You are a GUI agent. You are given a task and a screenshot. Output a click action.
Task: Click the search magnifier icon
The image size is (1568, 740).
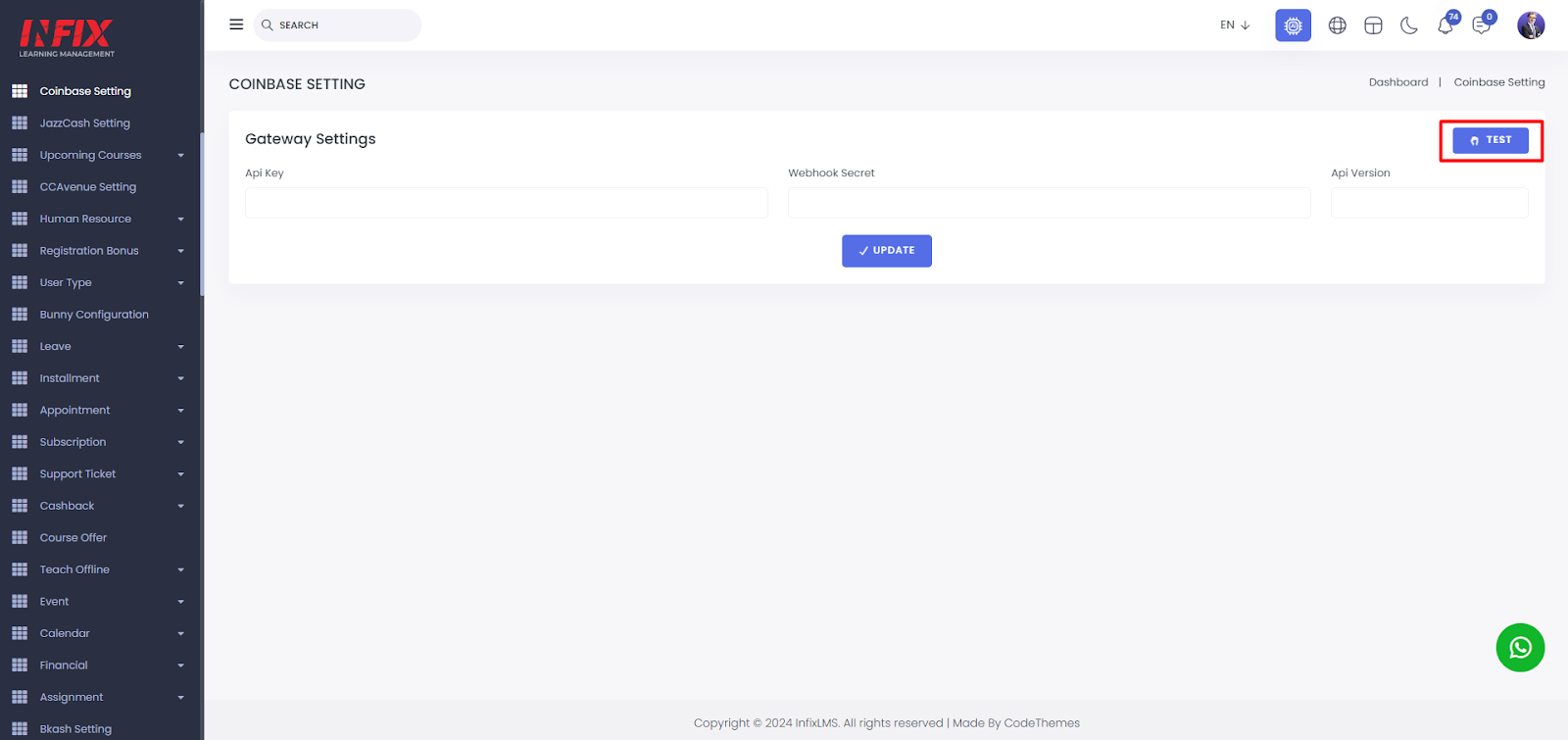click(x=267, y=25)
